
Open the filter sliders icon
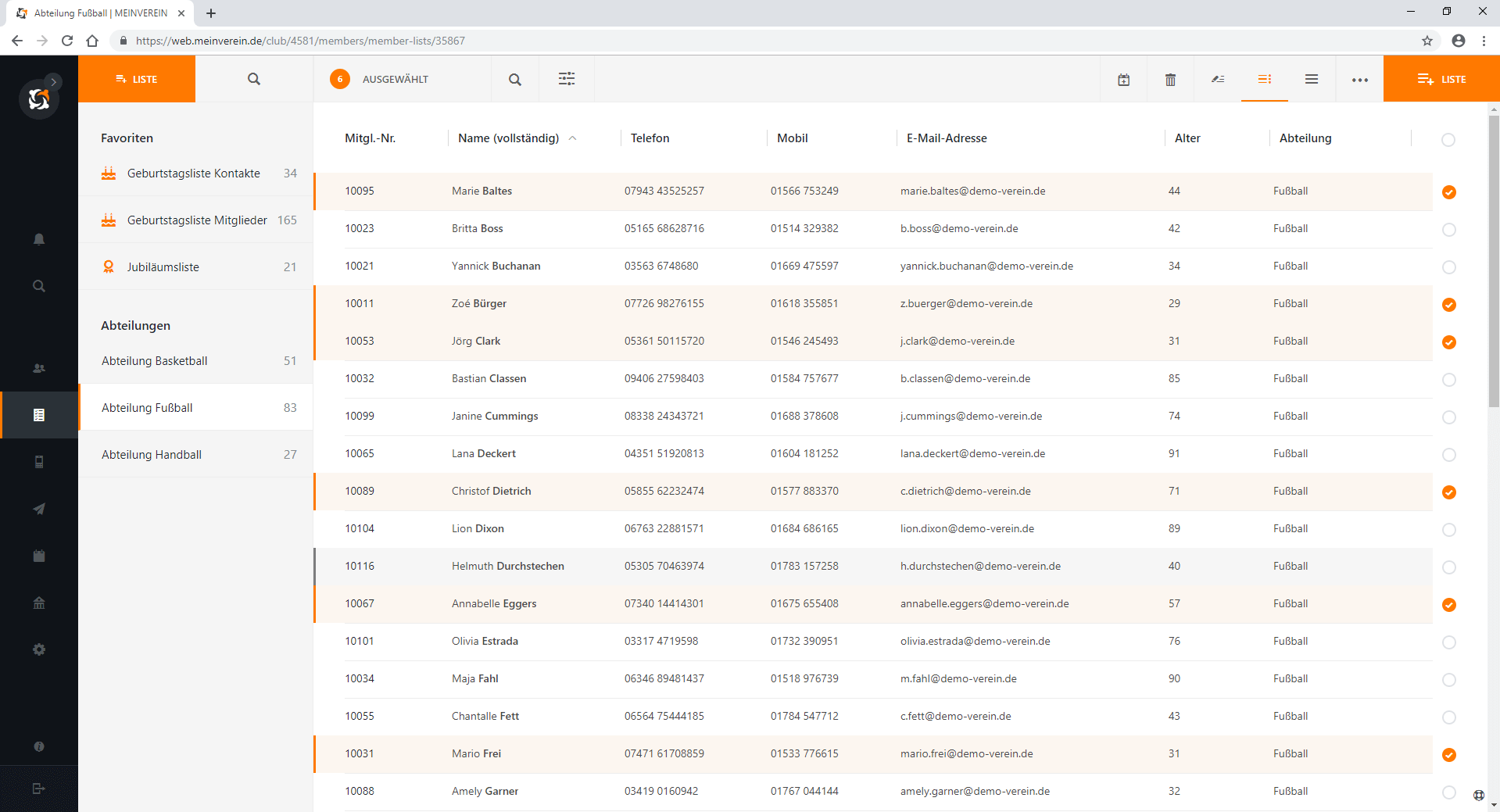coord(567,79)
